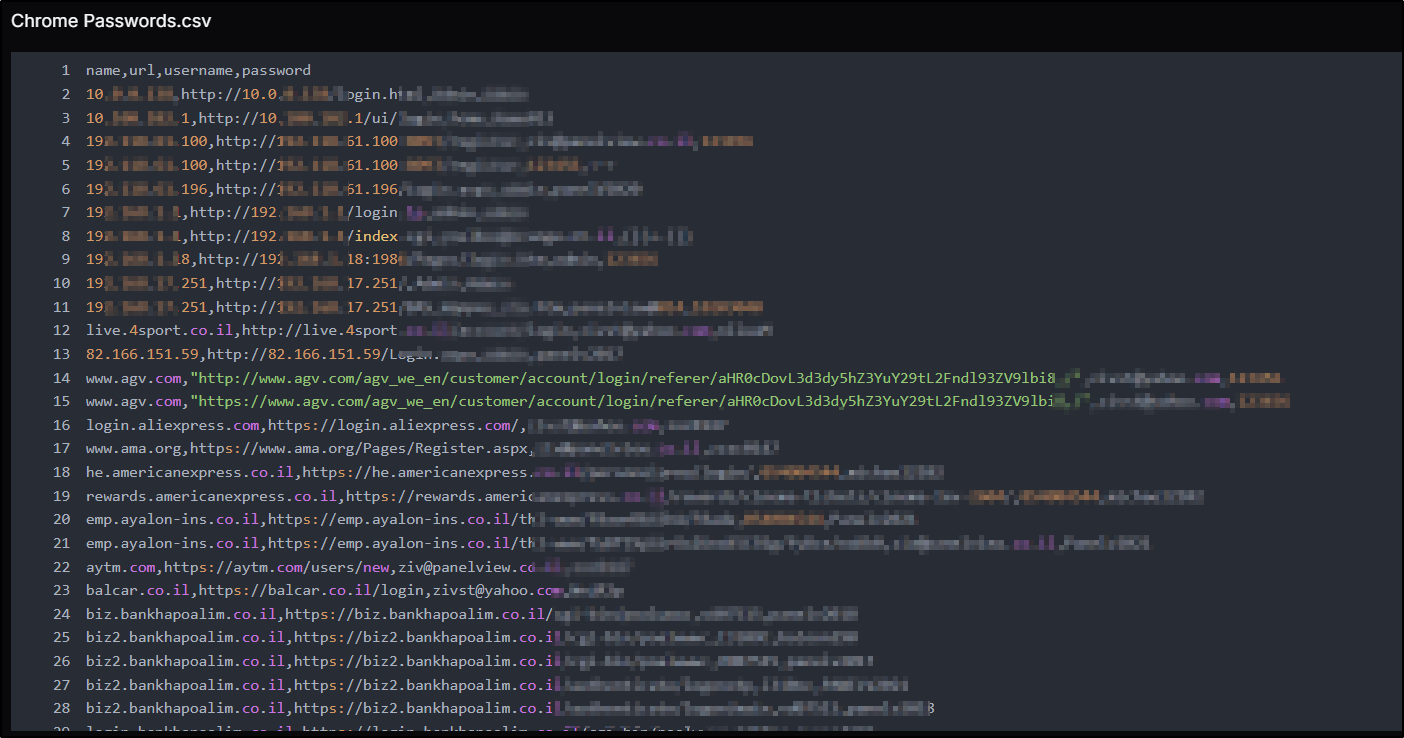Click line number 24 in the gutter
1404x738 pixels.
pyautogui.click(x=61, y=614)
